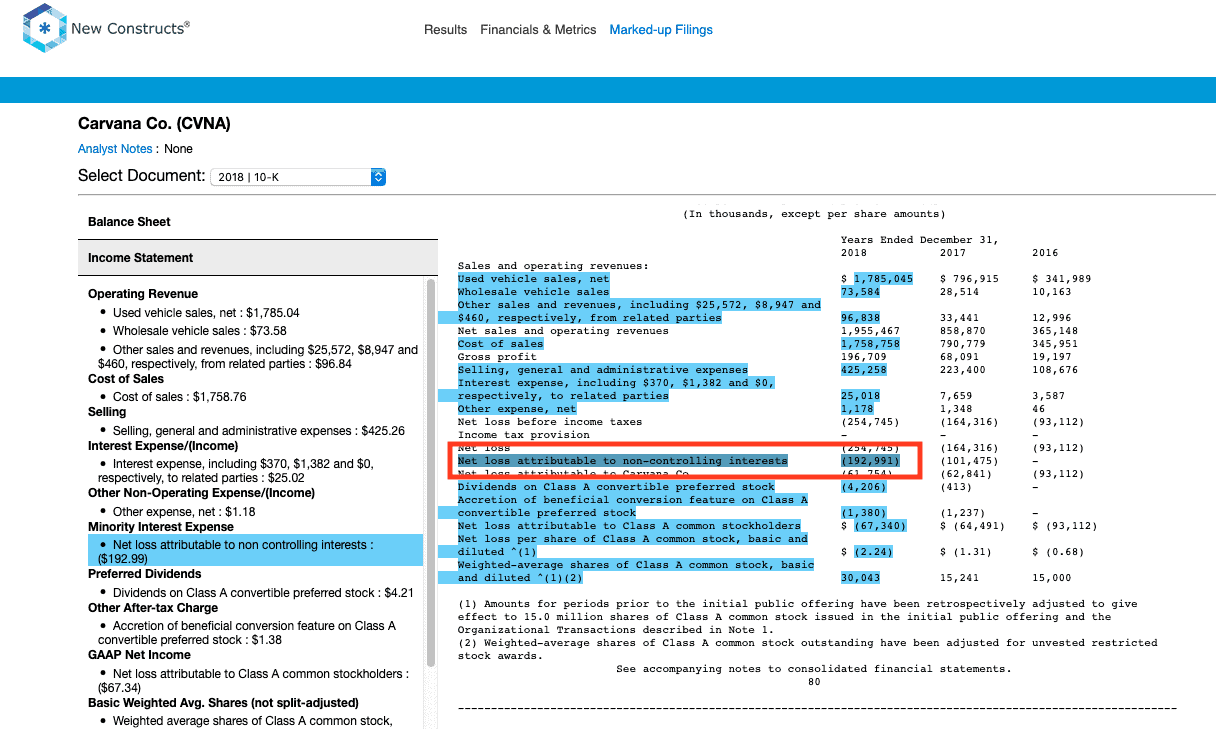Click the GAAP Net Income sidebar heading
Image resolution: width=1216 pixels, height=729 pixels.
[x=141, y=655]
